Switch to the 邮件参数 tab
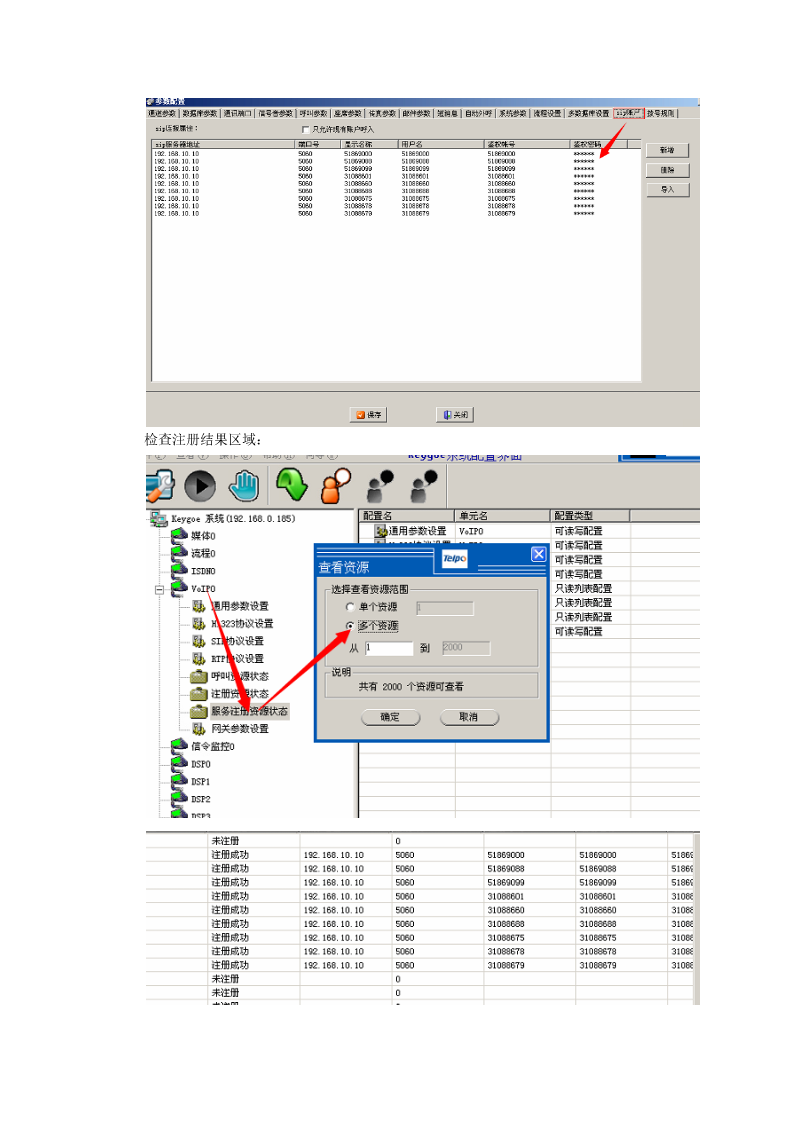Image resolution: width=794 pixels, height=1123 pixels. tap(417, 113)
